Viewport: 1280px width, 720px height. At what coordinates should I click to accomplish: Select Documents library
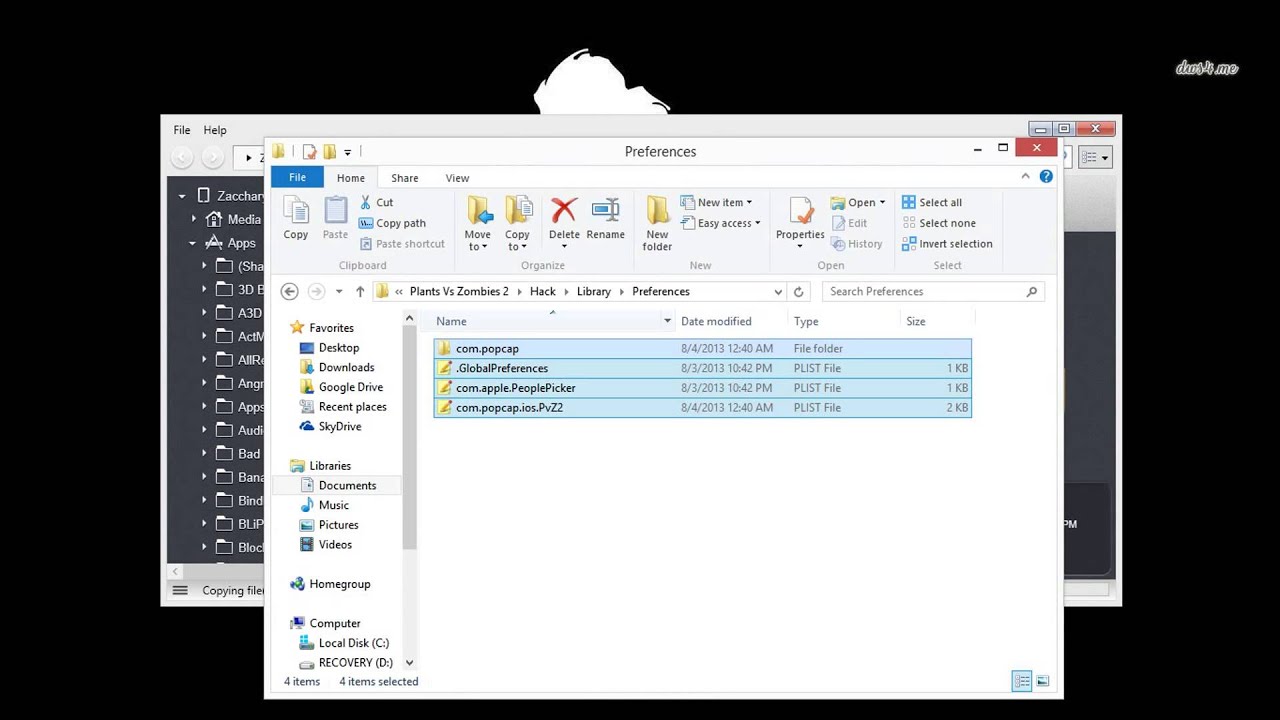[338, 485]
